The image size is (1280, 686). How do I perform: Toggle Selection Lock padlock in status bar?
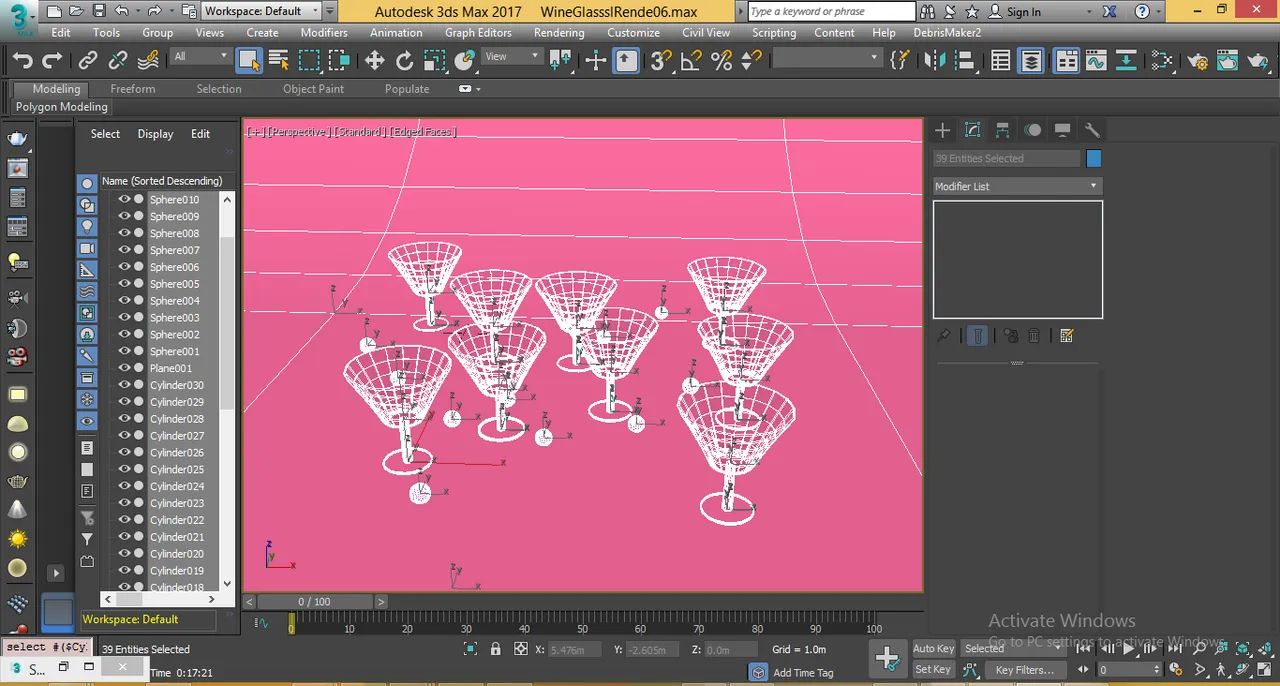tap(495, 649)
